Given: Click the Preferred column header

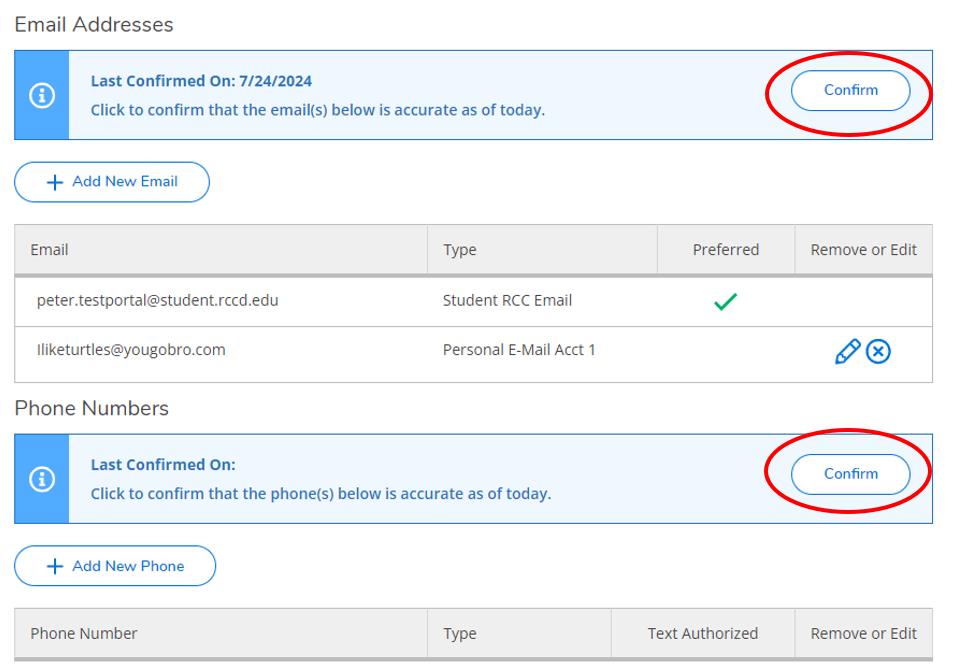Looking at the screenshot, I should [x=726, y=250].
